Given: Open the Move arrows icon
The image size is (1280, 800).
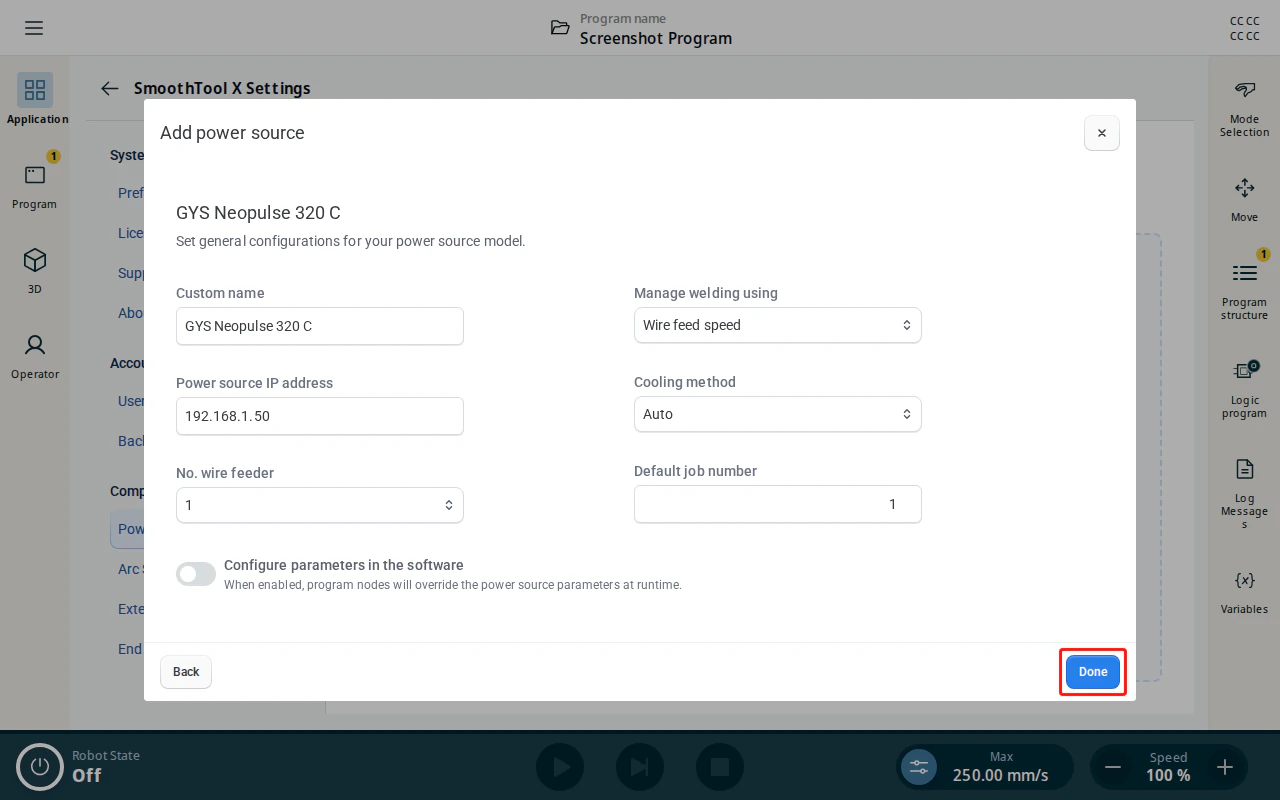Looking at the screenshot, I should click(x=1244, y=187).
